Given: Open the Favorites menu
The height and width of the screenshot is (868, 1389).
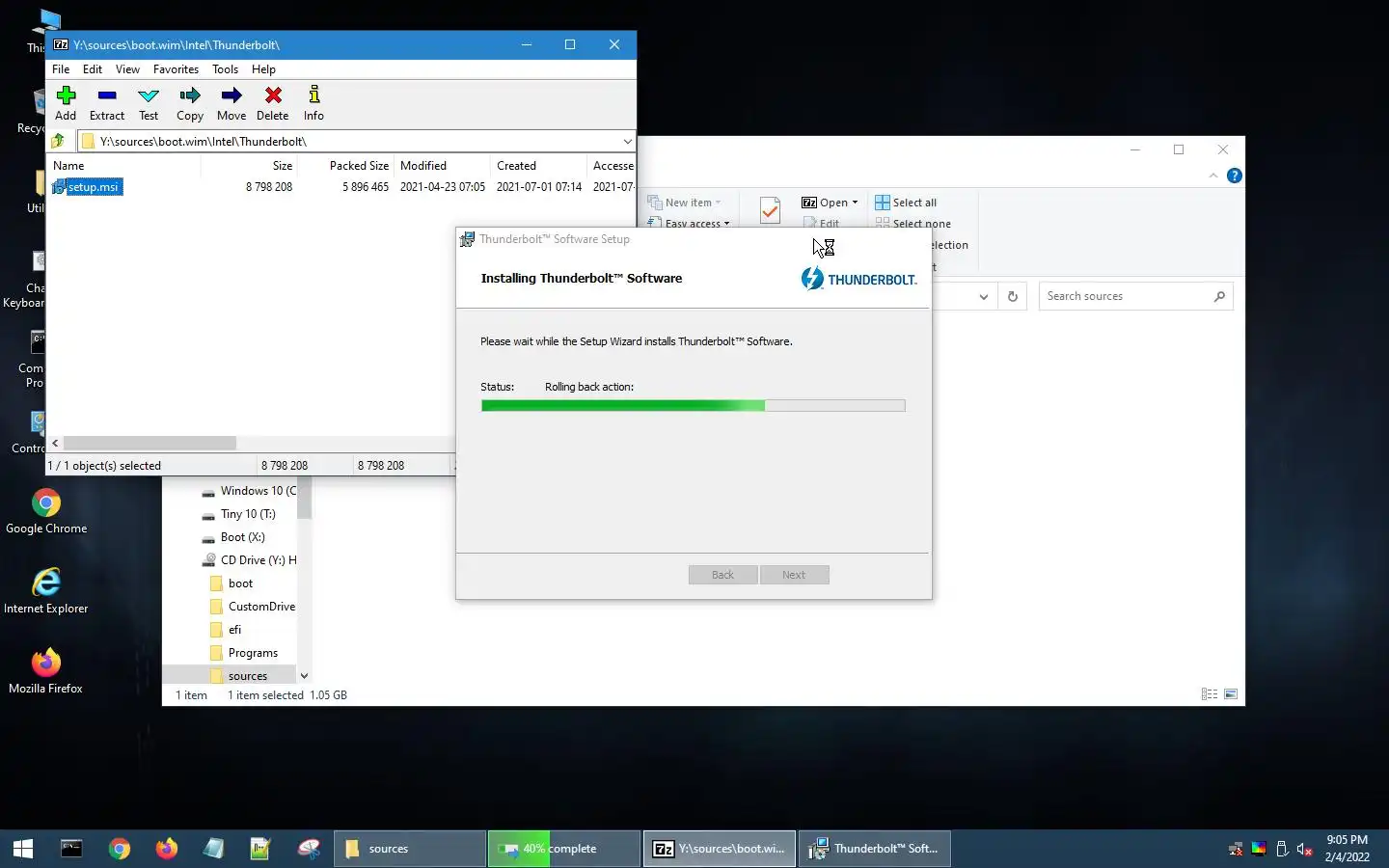Looking at the screenshot, I should (176, 69).
